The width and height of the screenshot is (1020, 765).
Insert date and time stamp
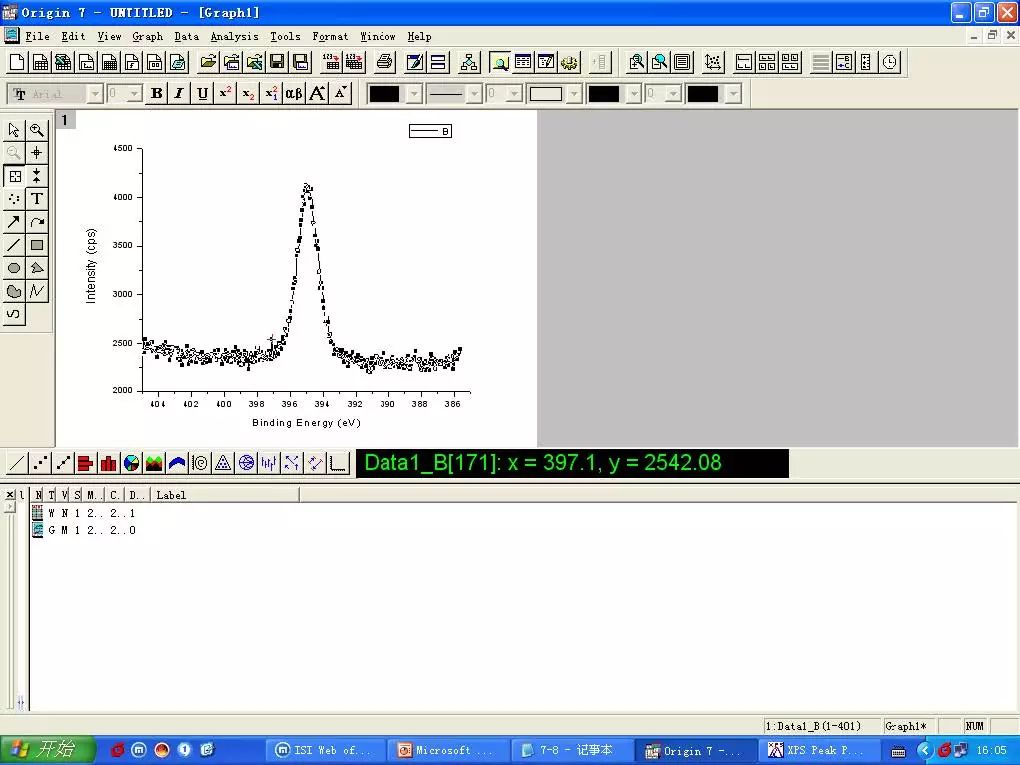tap(890, 62)
